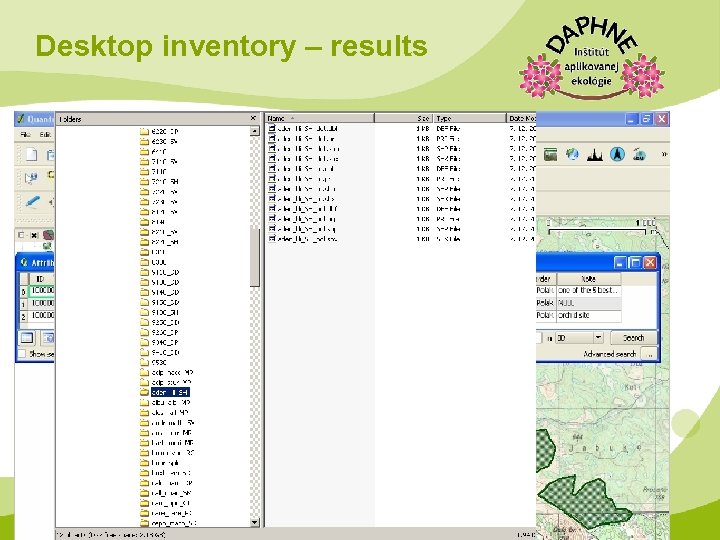Viewport: 720px width, 540px height.
Task: Click the green landscape image toolbar icon
Action: 550,155
